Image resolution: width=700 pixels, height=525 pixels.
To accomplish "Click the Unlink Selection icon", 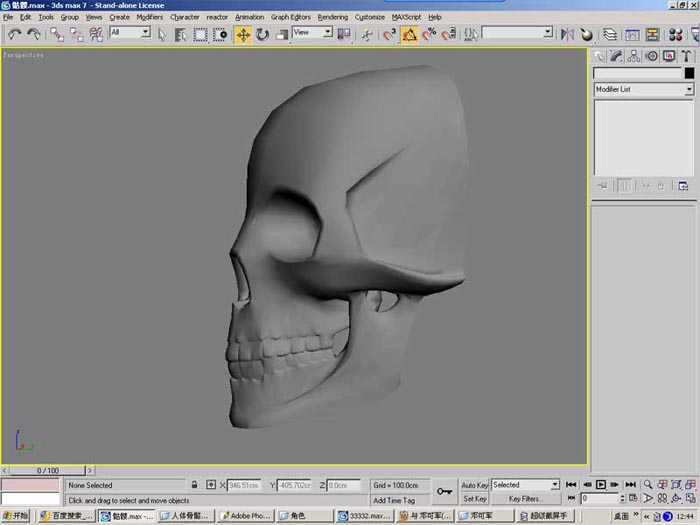I will [76, 34].
